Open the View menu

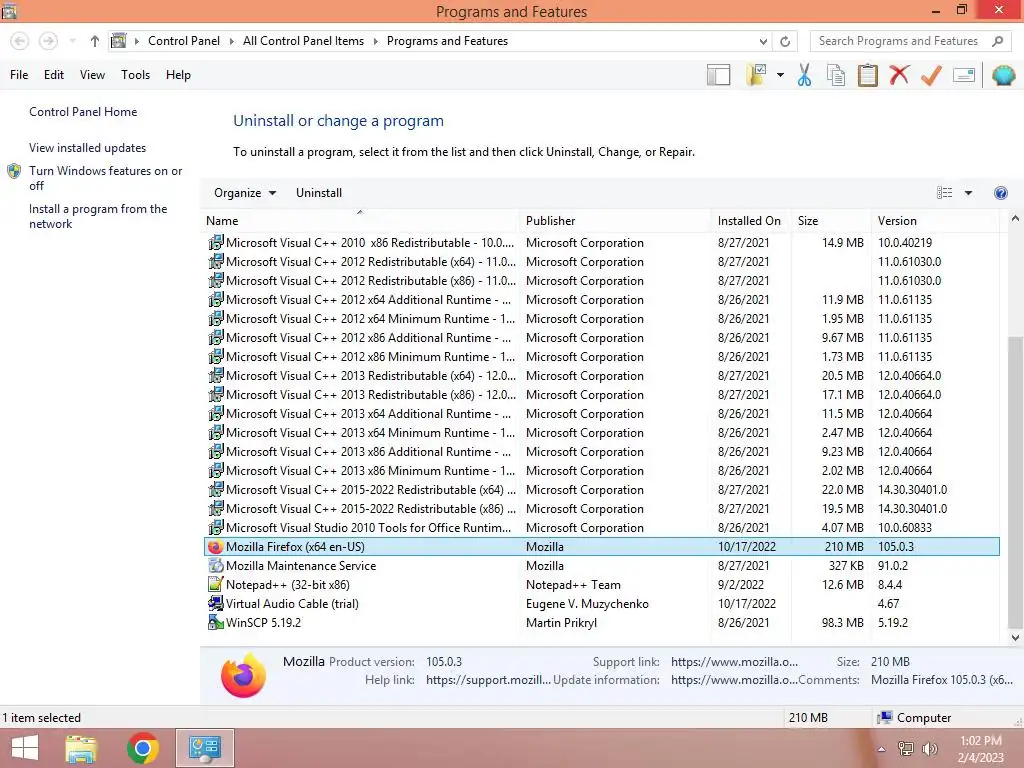pyautogui.click(x=92, y=75)
